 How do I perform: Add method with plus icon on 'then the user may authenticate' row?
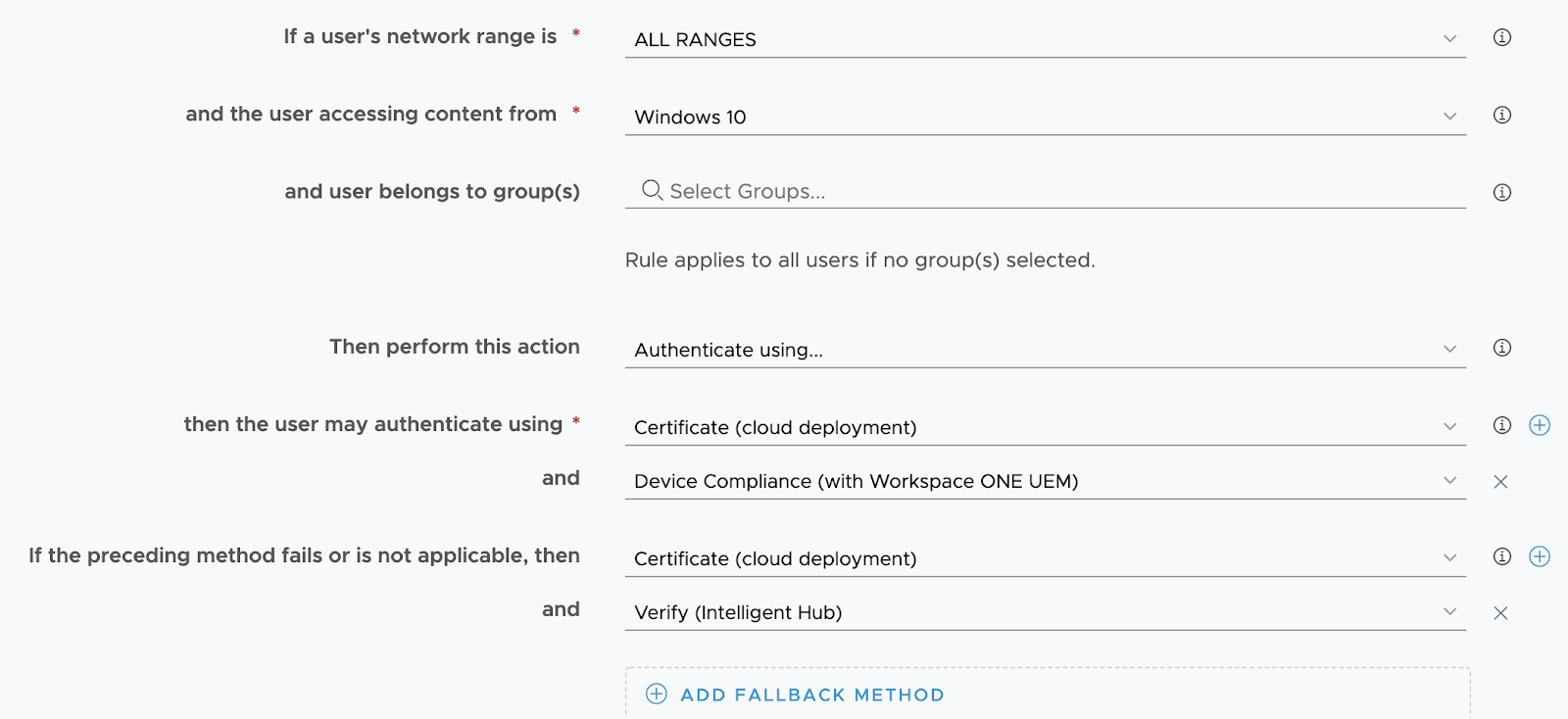coord(1540,425)
